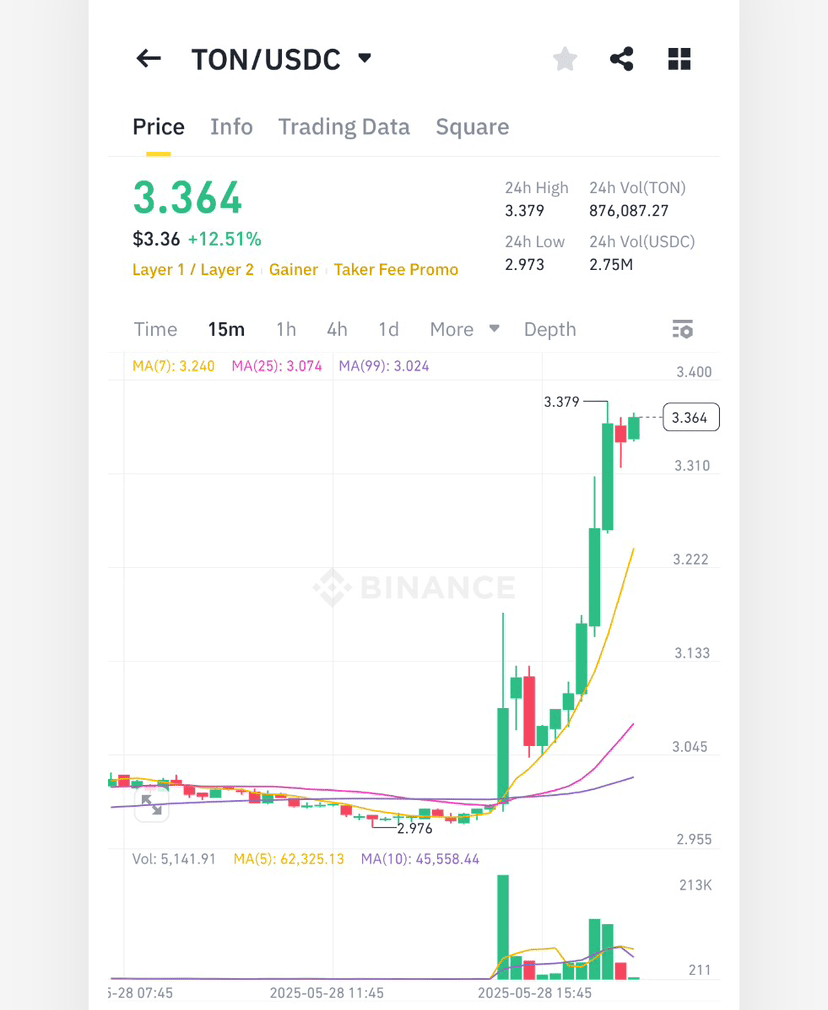
Task: Switch to the Info tab
Action: (x=231, y=127)
